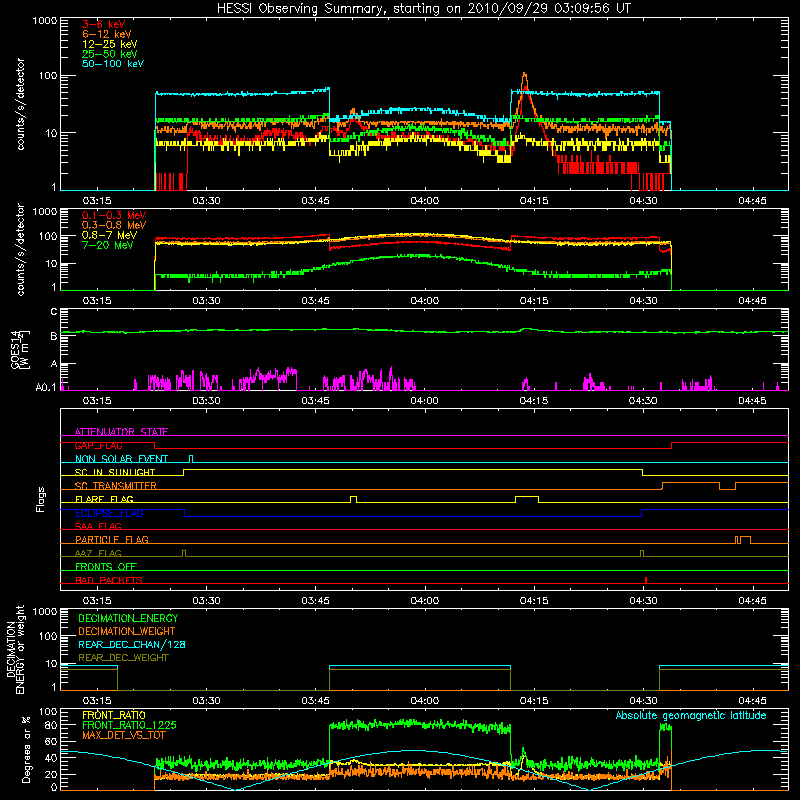
Task: Select the GAP_FLAG label
Action: 99,445
